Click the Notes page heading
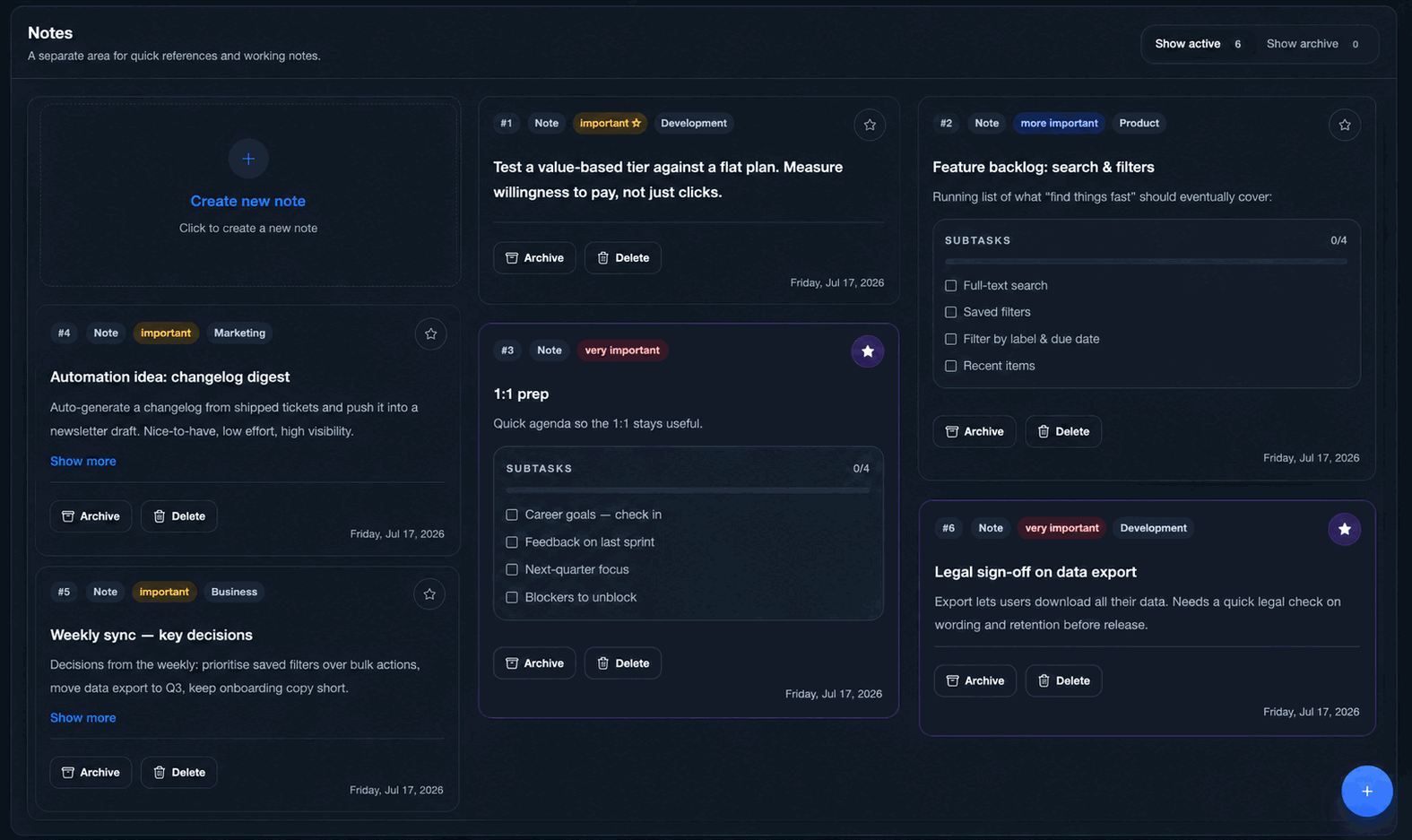The image size is (1412, 840). (x=50, y=32)
